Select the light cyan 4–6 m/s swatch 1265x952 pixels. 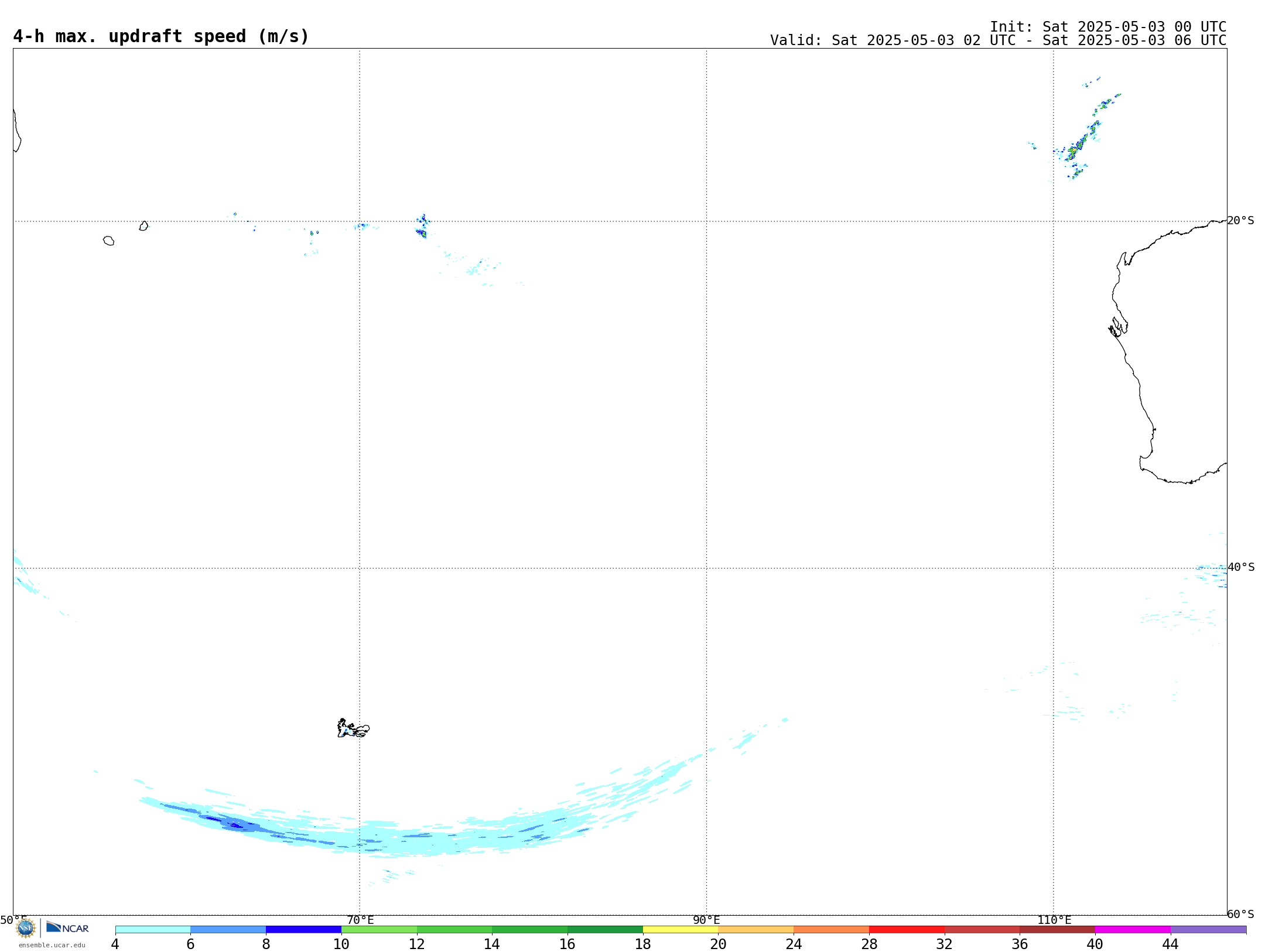click(x=153, y=930)
